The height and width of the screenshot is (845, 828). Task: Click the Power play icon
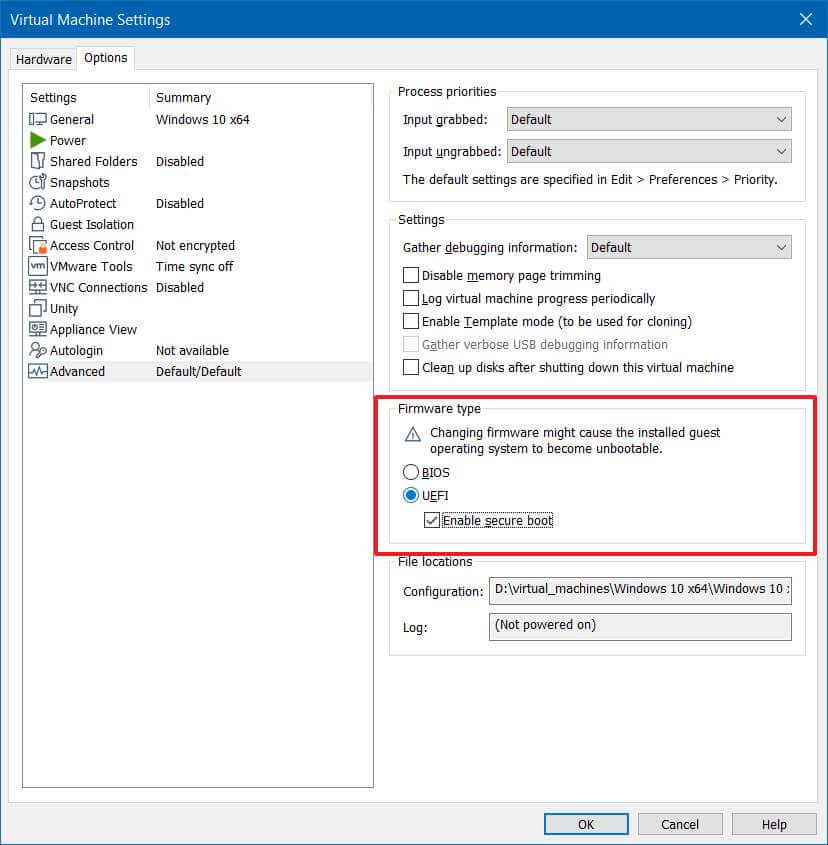pyautogui.click(x=38, y=140)
